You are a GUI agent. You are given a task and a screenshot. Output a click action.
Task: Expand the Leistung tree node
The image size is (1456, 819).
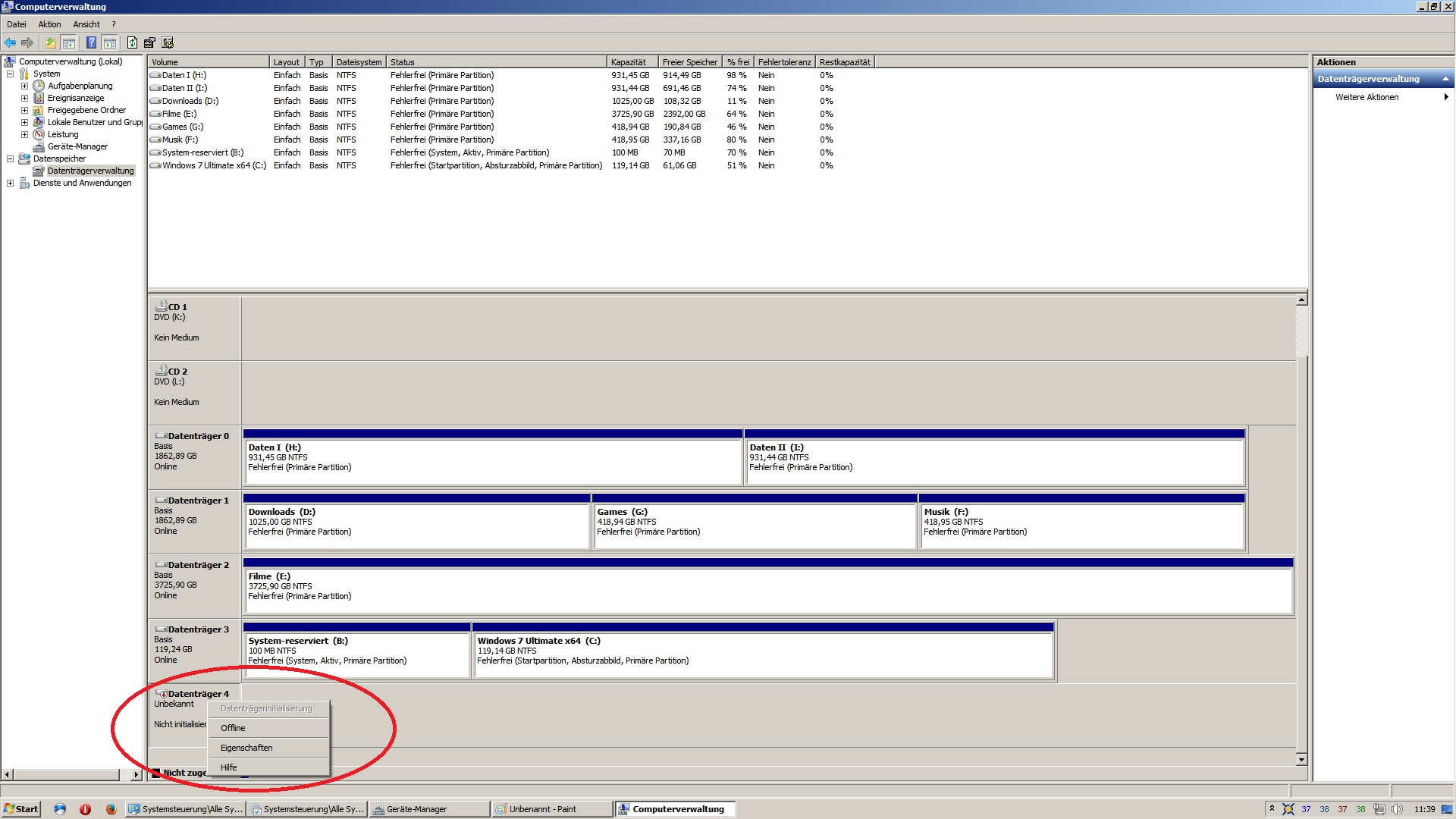point(24,134)
